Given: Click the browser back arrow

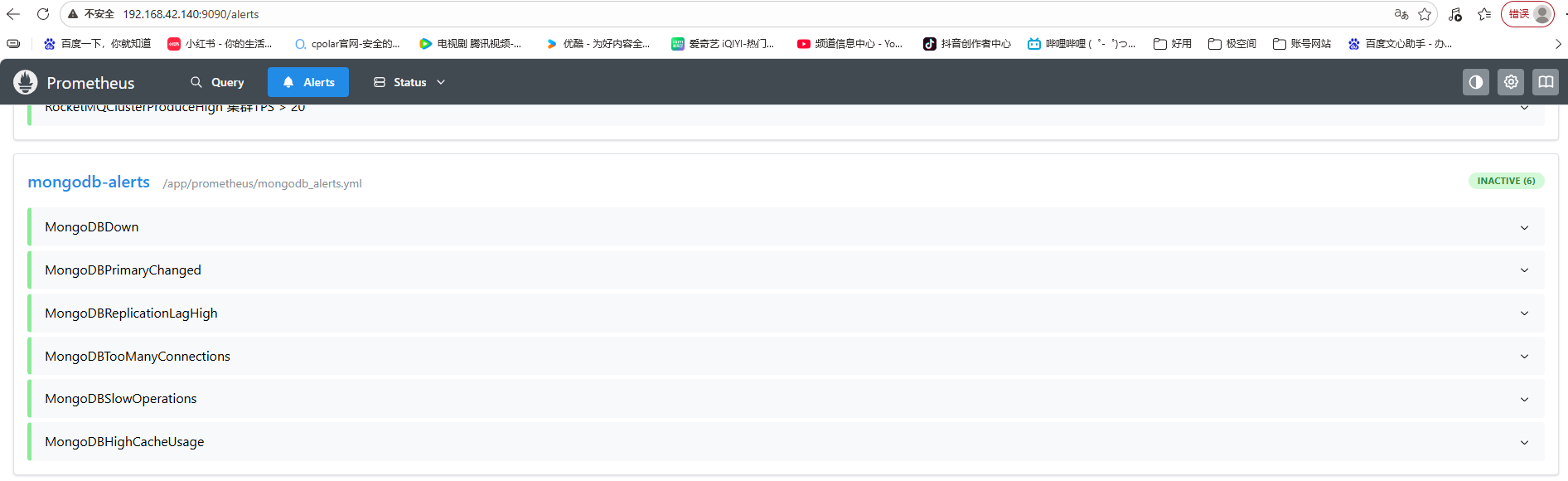Looking at the screenshot, I should click(13, 14).
